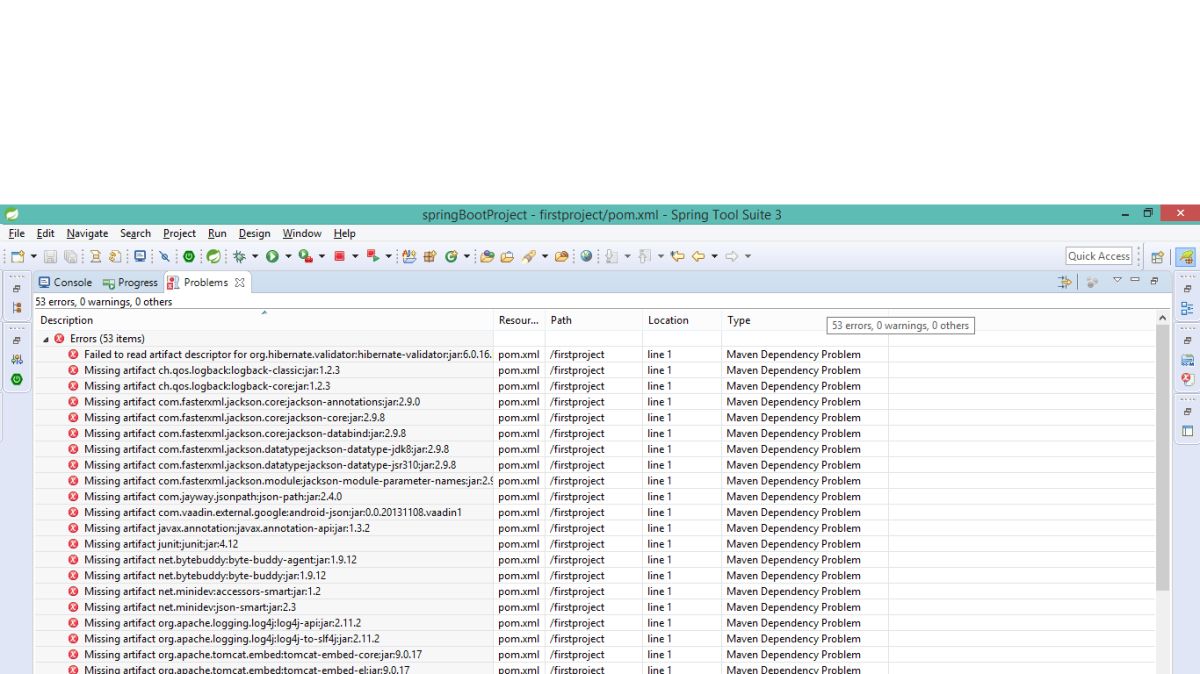This screenshot has height=674, width=1200.
Task: Click the vertical scrollbar of Problems list
Action: pos(1162,457)
